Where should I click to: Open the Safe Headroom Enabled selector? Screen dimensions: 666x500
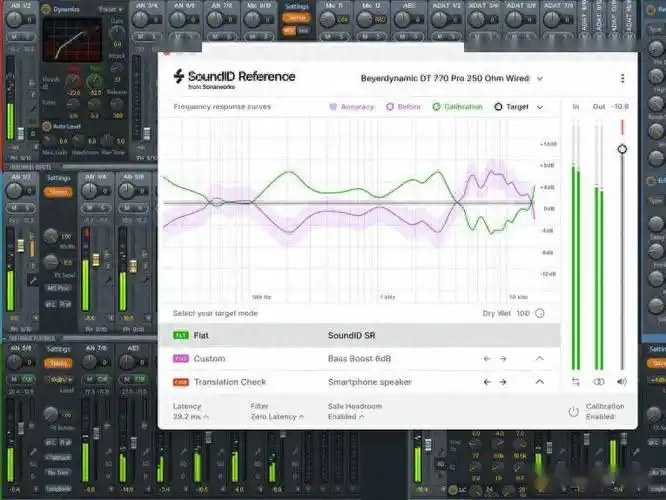click(x=346, y=417)
